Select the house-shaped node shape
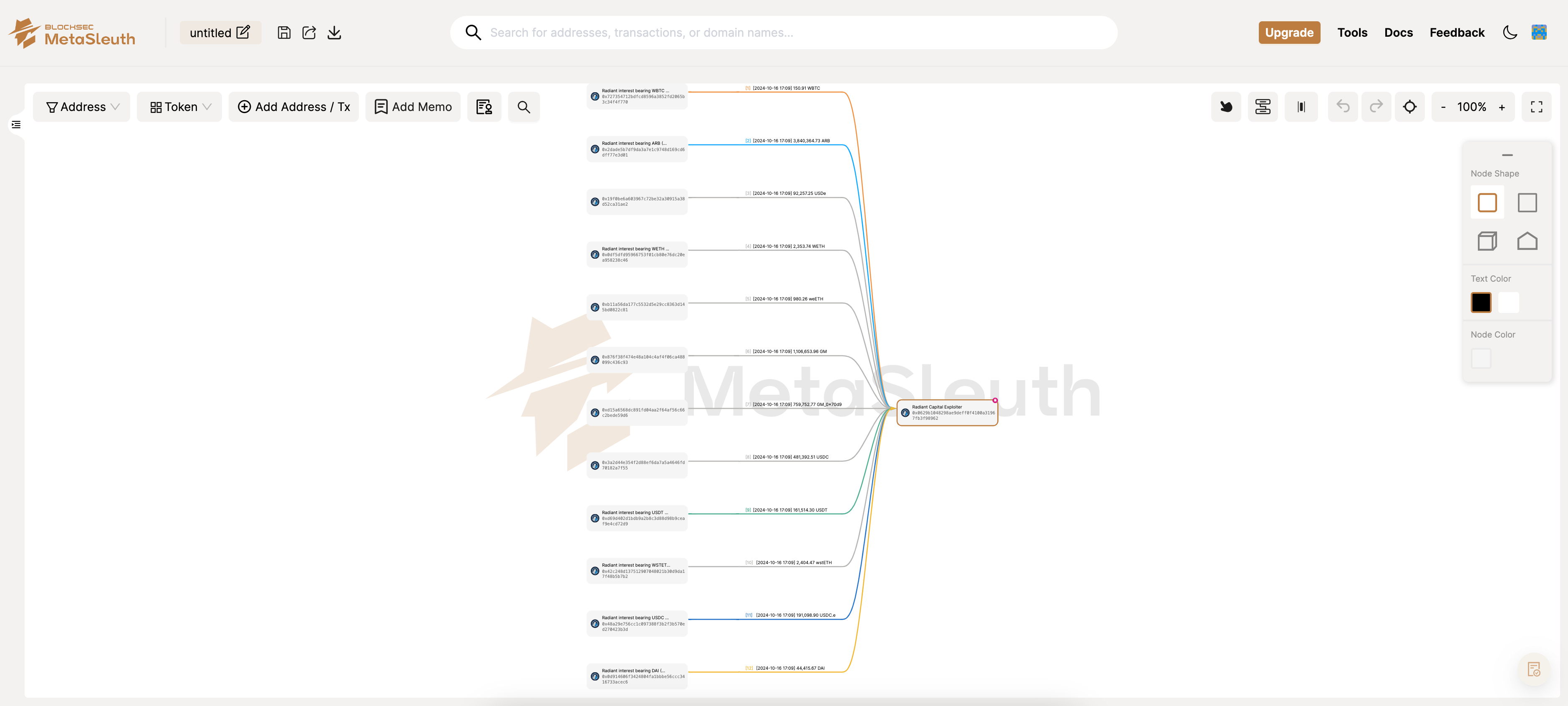The image size is (1568, 706). pos(1527,242)
